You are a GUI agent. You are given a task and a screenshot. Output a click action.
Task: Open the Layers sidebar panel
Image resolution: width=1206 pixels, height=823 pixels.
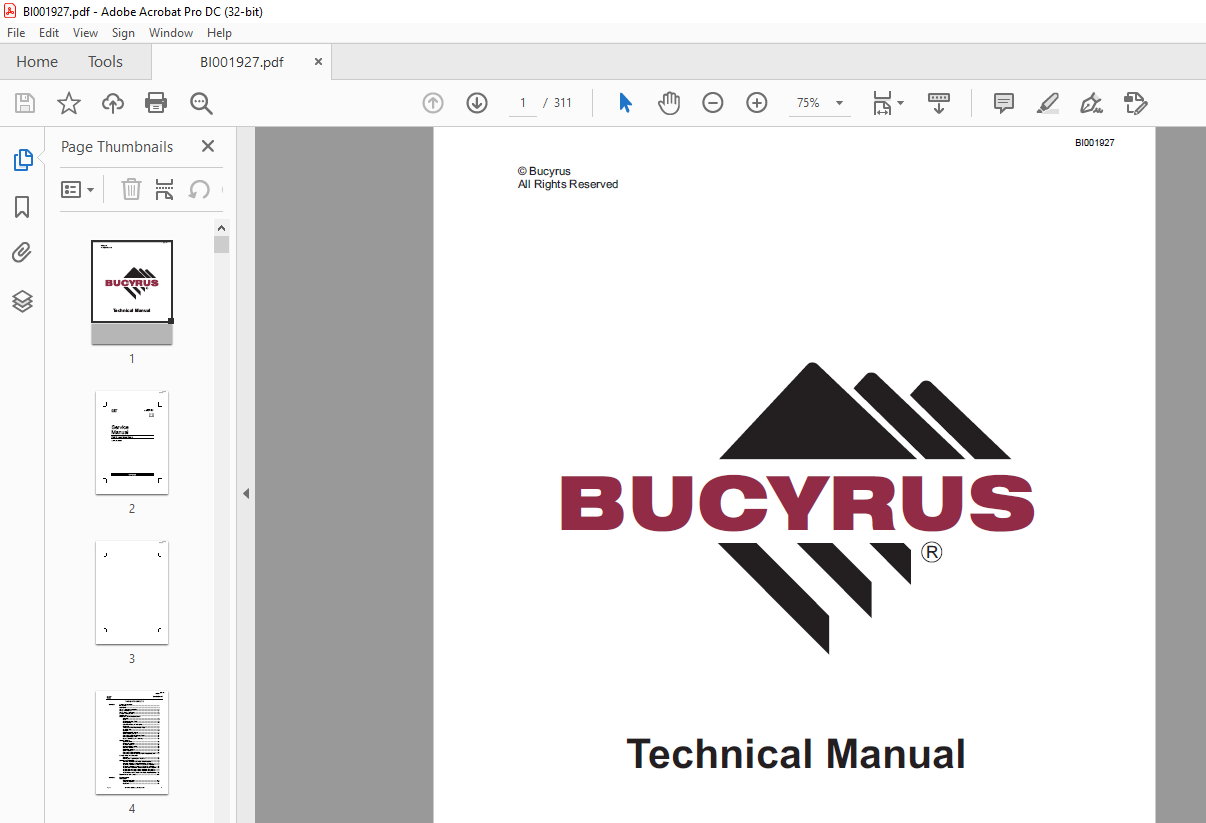point(22,301)
